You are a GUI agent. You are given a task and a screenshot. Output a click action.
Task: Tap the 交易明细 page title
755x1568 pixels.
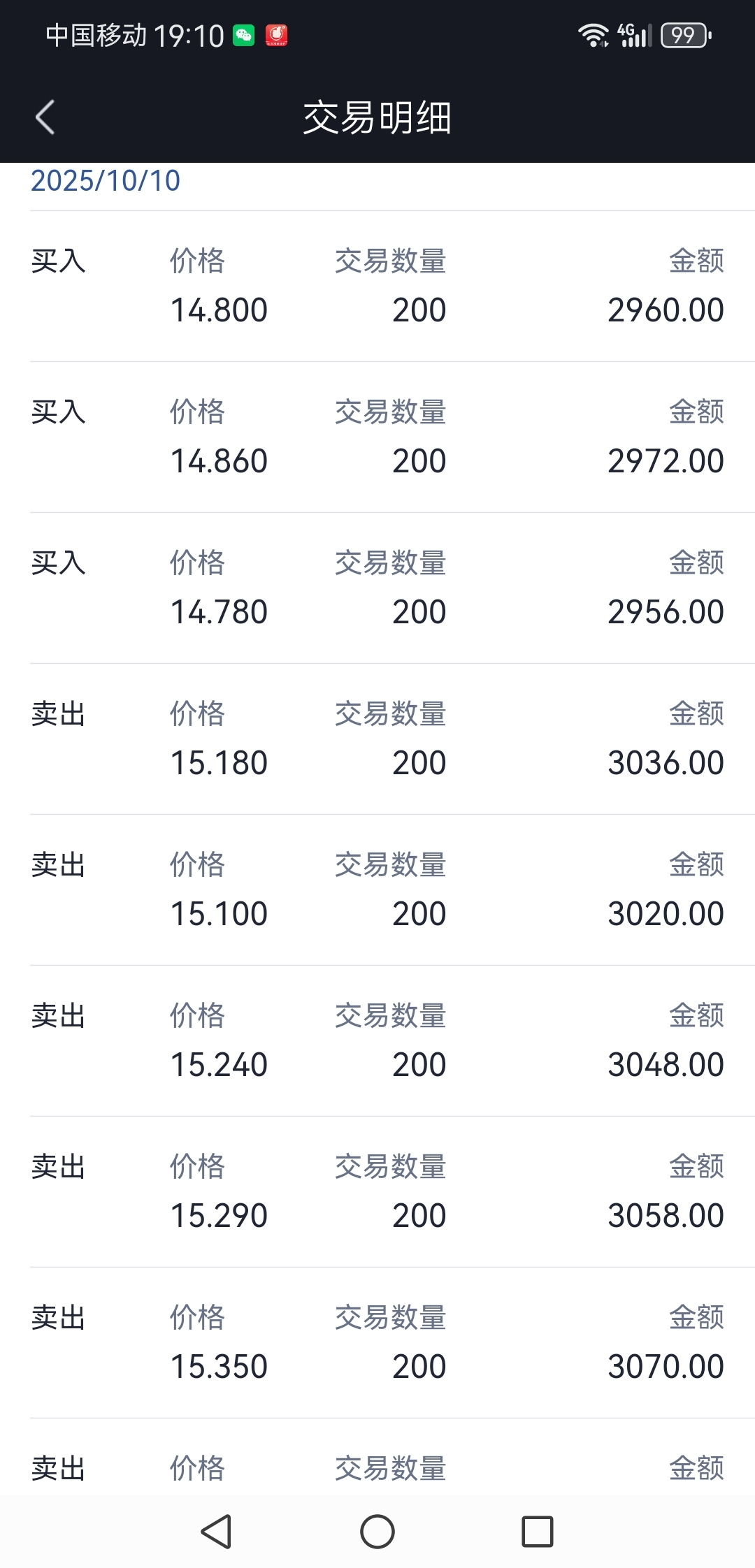pos(377,117)
